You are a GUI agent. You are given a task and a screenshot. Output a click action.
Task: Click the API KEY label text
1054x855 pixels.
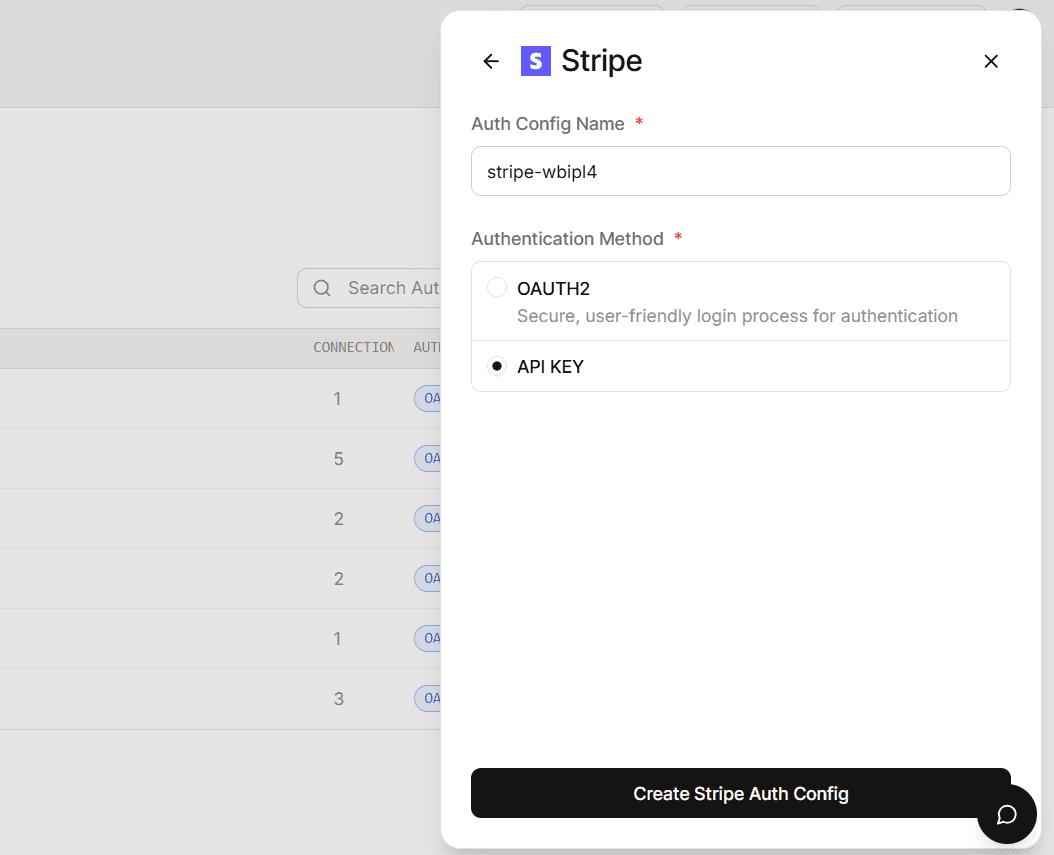pyautogui.click(x=551, y=366)
